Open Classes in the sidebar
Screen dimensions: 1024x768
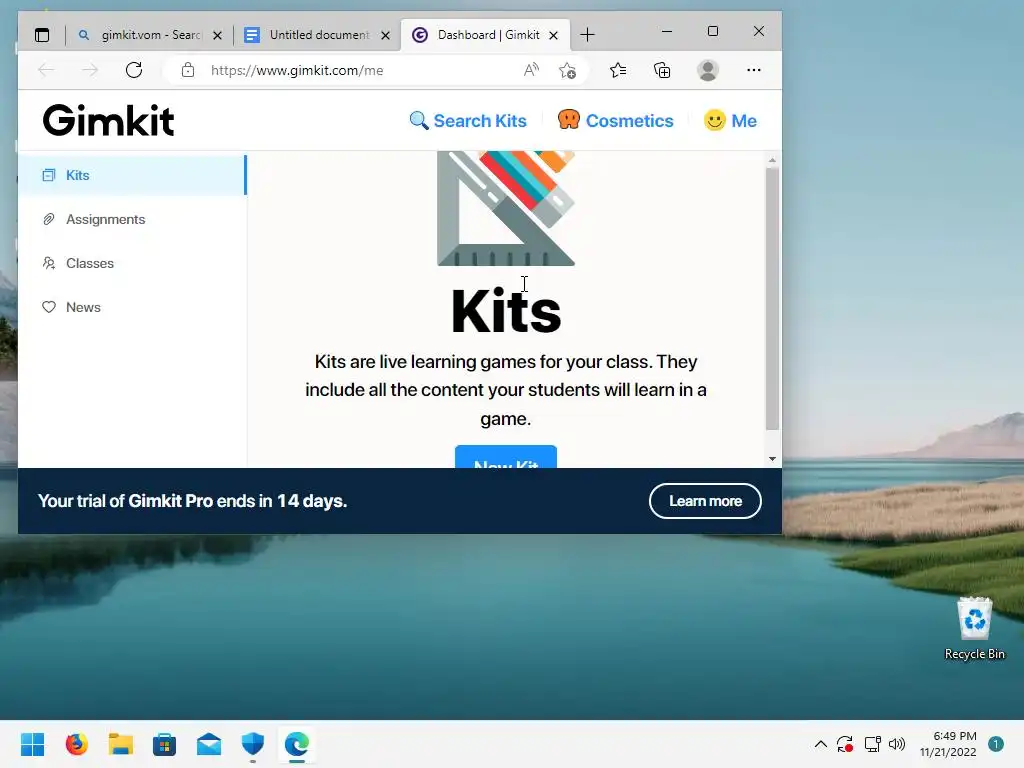(132, 263)
